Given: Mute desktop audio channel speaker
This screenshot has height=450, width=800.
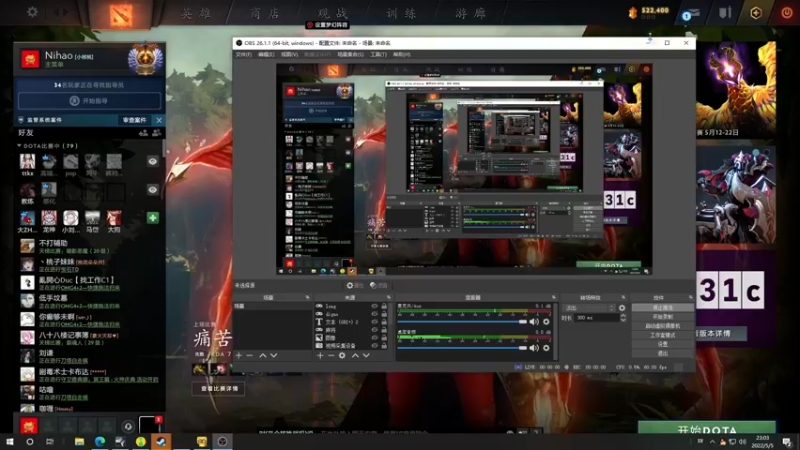Looking at the screenshot, I should pos(534,348).
